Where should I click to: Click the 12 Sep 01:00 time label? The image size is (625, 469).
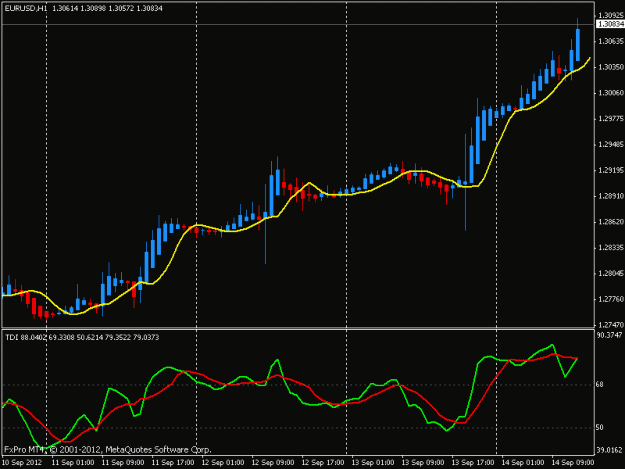223,463
